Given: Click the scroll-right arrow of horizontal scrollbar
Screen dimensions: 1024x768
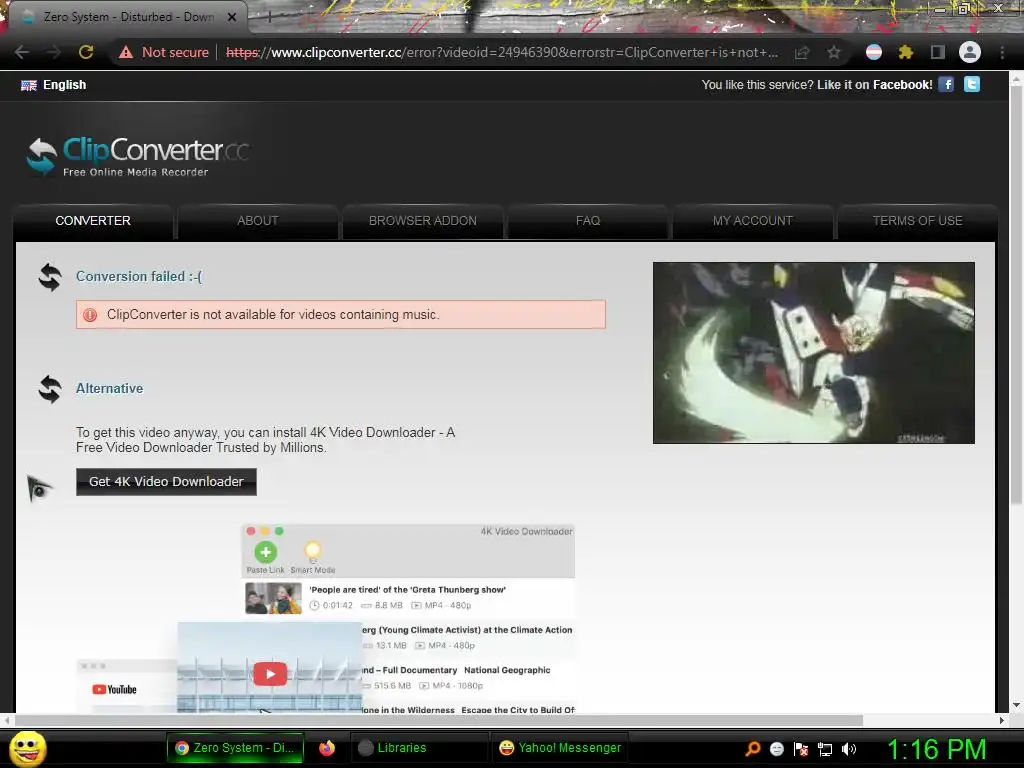Looking at the screenshot, I should click(1002, 720).
